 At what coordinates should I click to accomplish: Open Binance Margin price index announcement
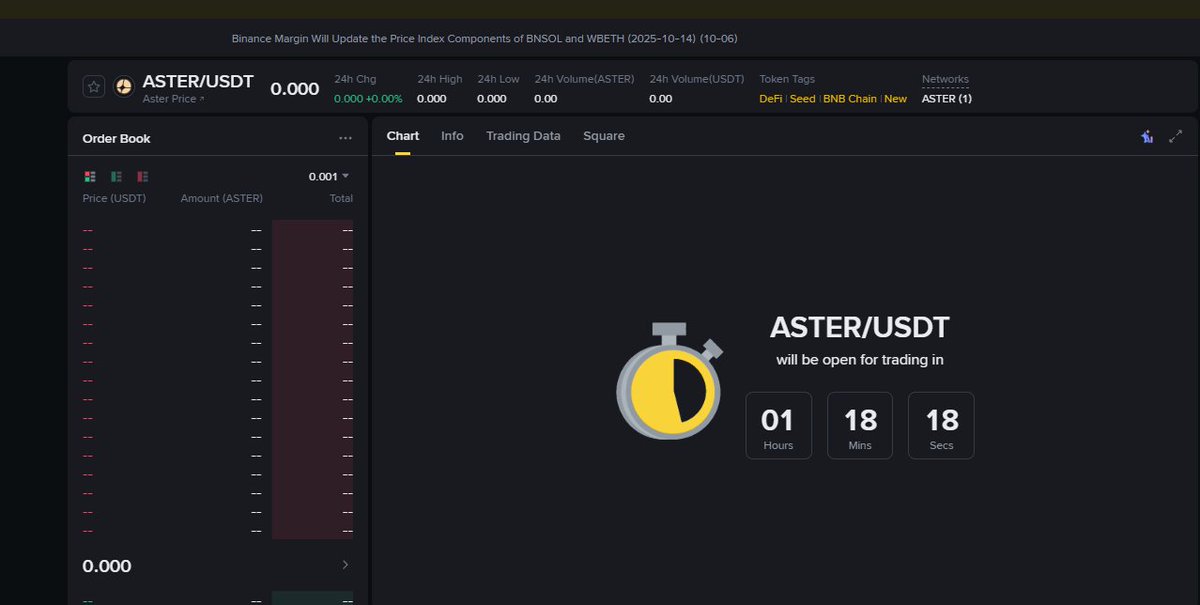485,38
